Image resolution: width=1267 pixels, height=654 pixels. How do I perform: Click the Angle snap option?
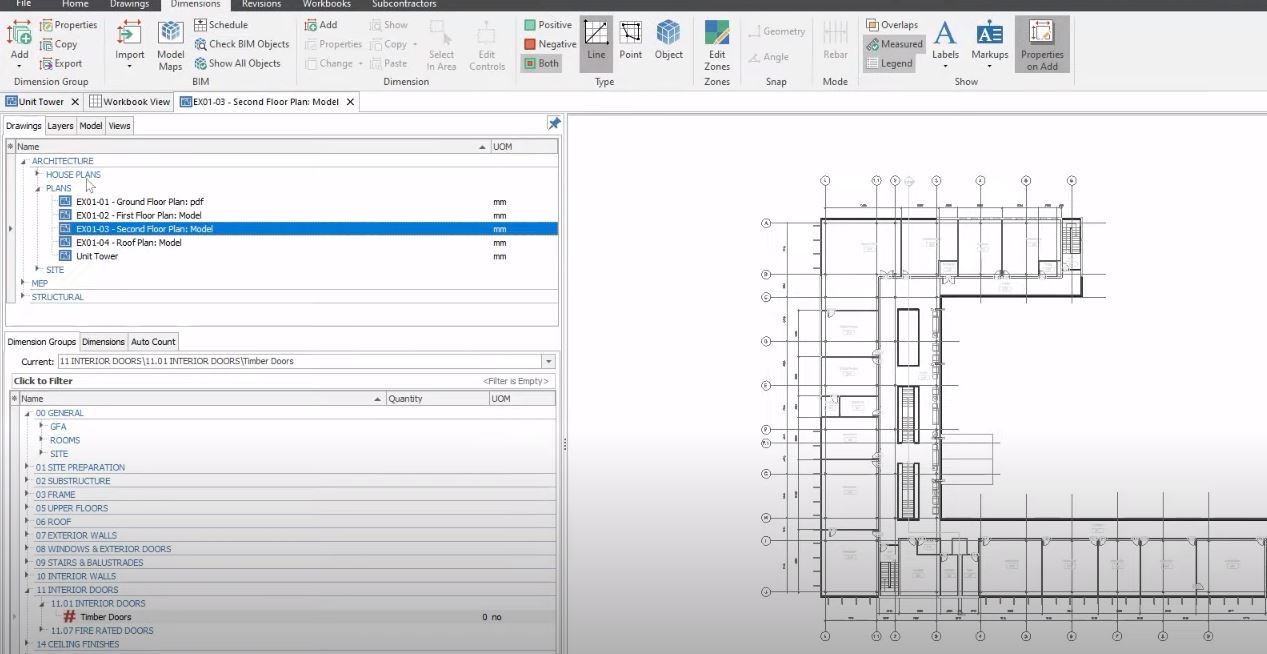pos(767,57)
